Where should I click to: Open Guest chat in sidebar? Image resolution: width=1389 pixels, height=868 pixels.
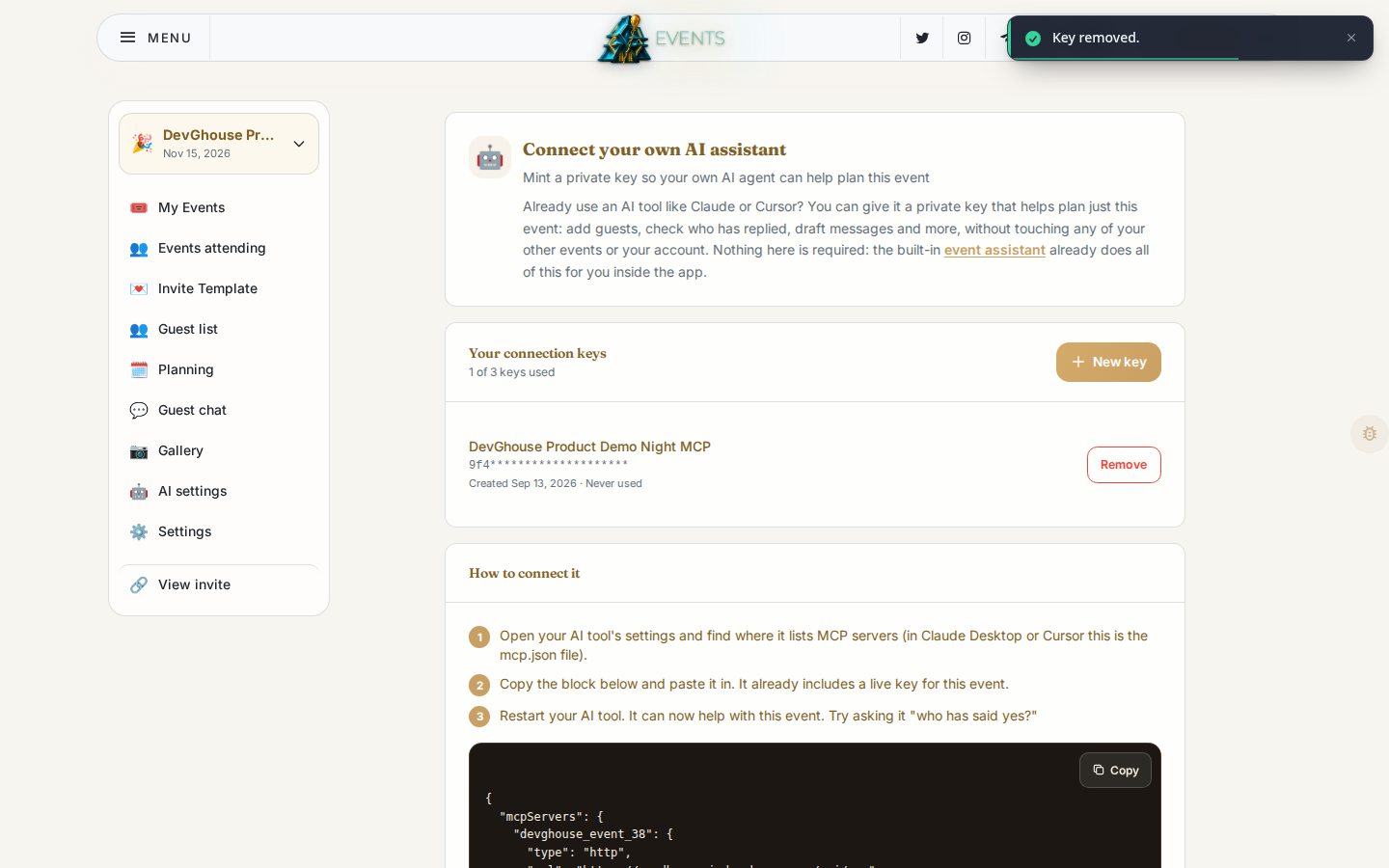point(219,410)
